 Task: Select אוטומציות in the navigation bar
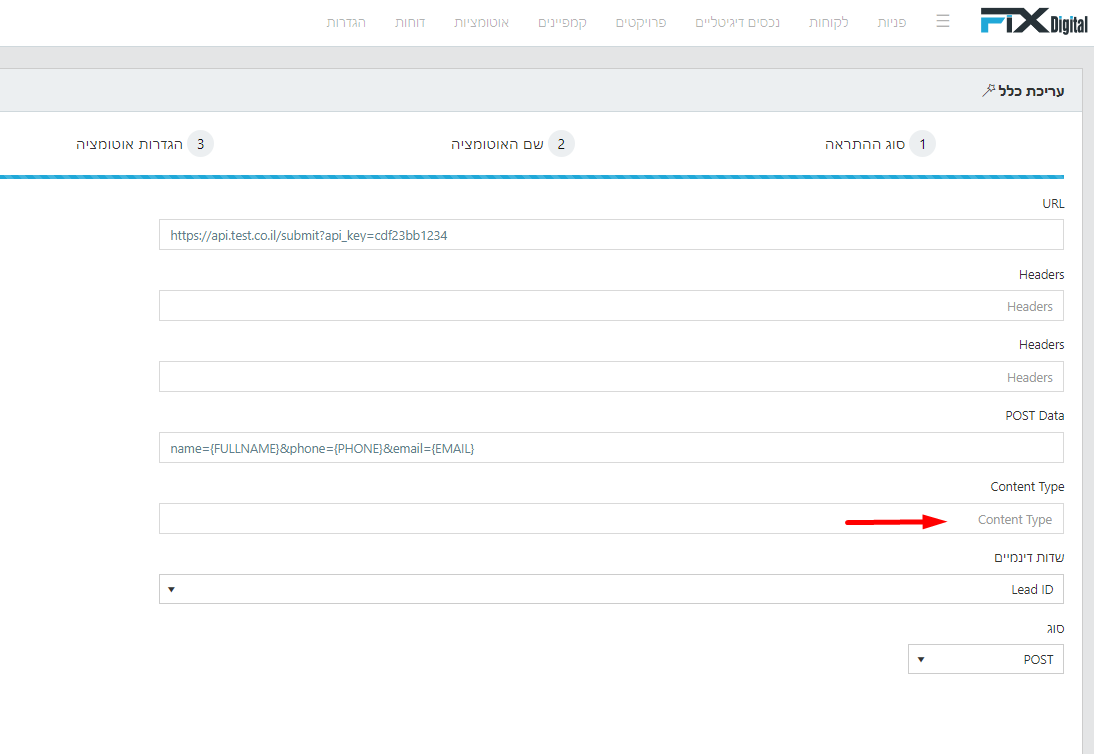[481, 22]
